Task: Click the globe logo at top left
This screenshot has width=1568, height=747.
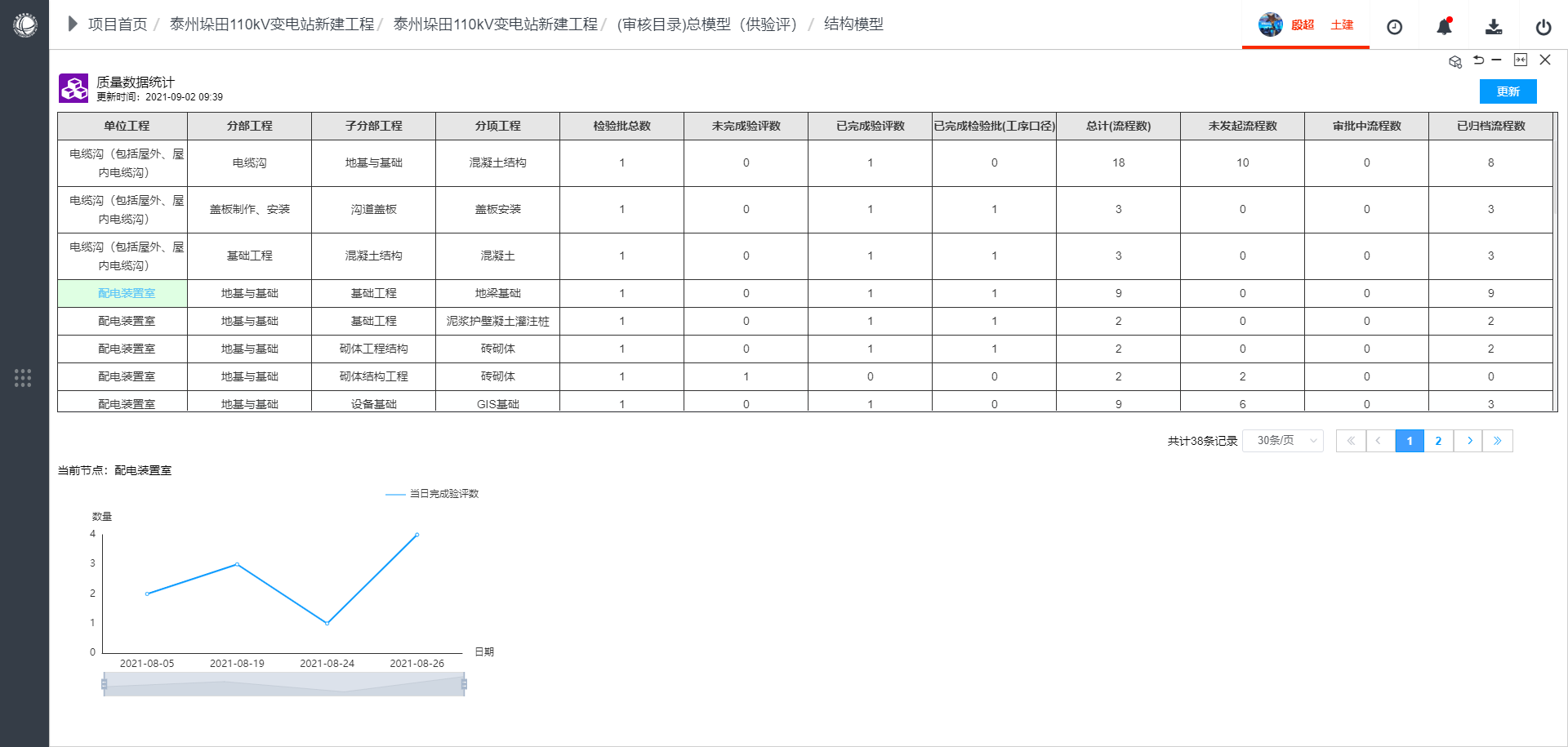Action: (25, 25)
